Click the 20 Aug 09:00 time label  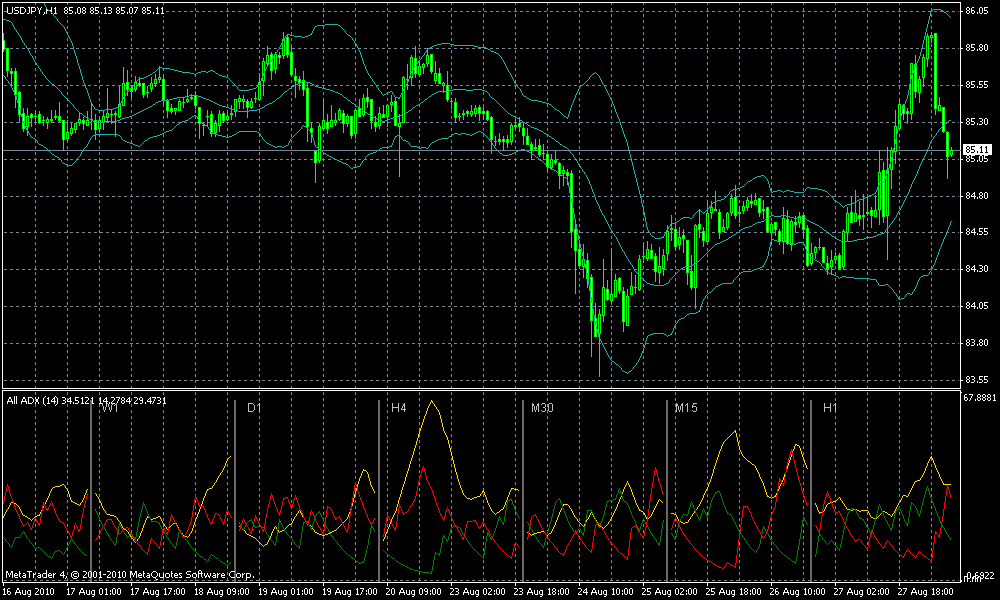click(x=414, y=592)
